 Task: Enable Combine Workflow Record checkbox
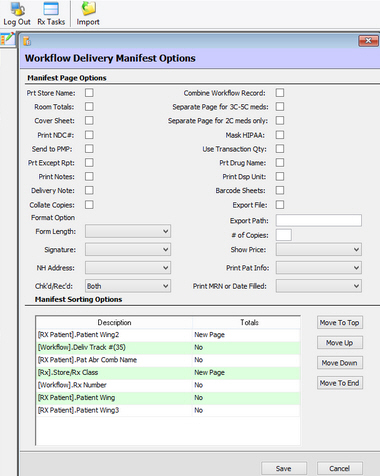280,92
